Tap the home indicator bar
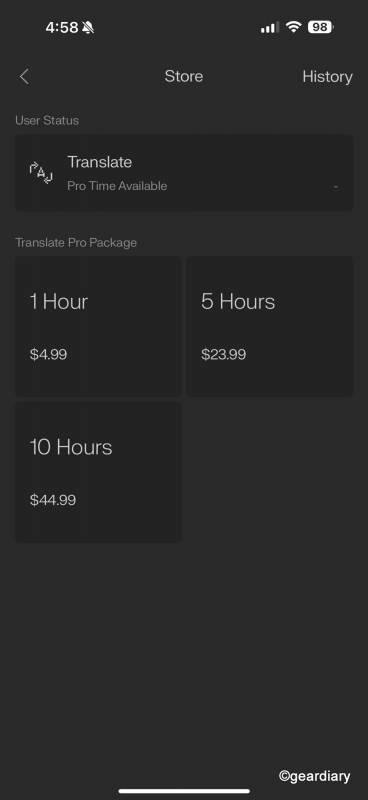The image size is (368, 800). click(184, 791)
